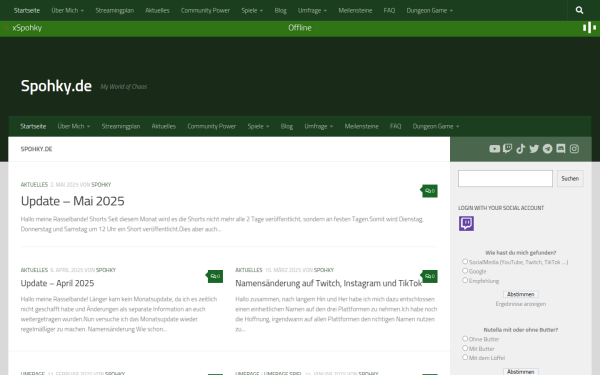Screen dimensions: 600x375
Task: Open the Twitch social icon in header
Action: pos(507,148)
